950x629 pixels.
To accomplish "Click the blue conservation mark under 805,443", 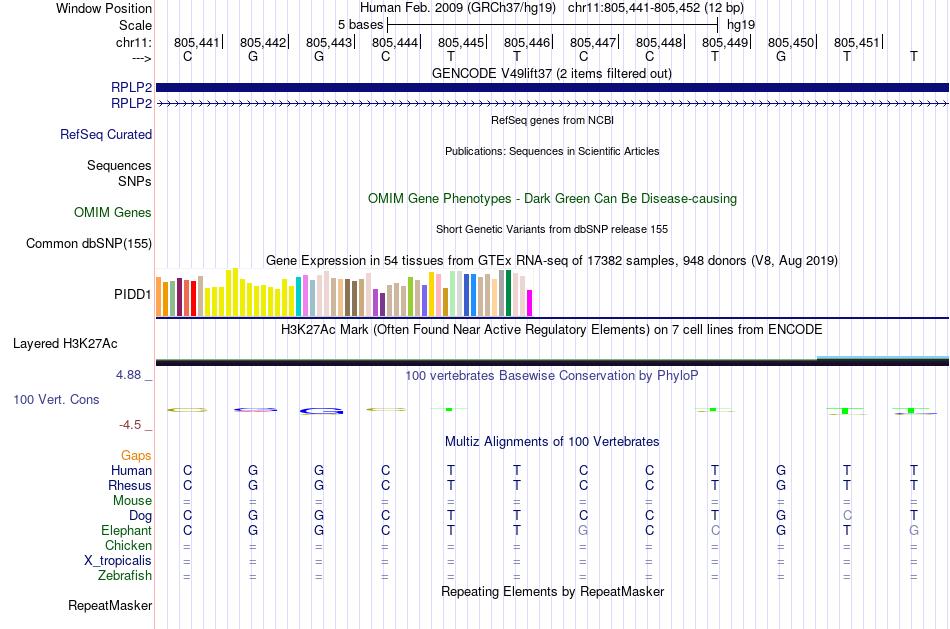I will pyautogui.click(x=321, y=411).
